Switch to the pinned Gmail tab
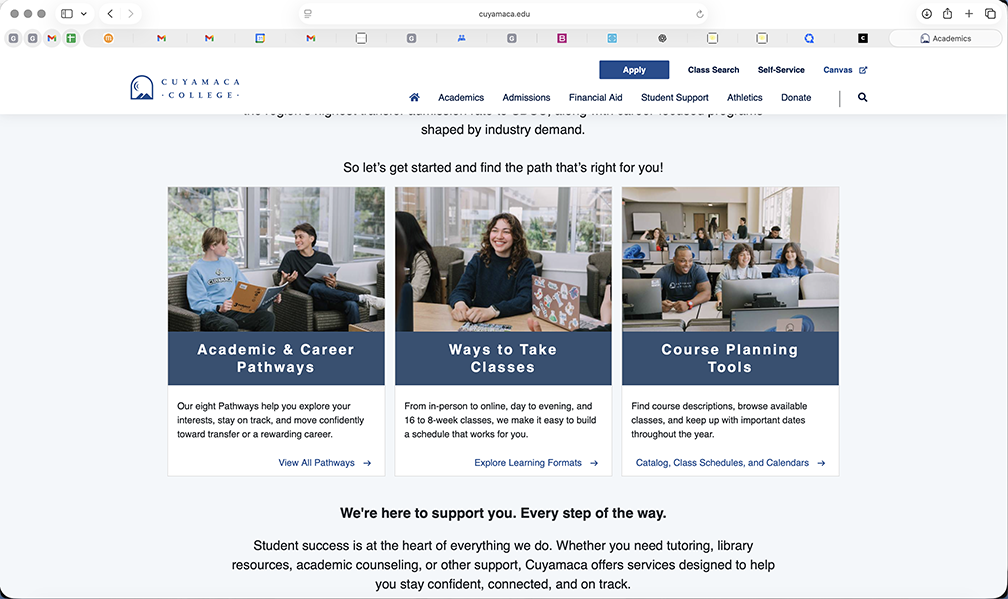Image resolution: width=1008 pixels, height=599 pixels. [x=51, y=39]
